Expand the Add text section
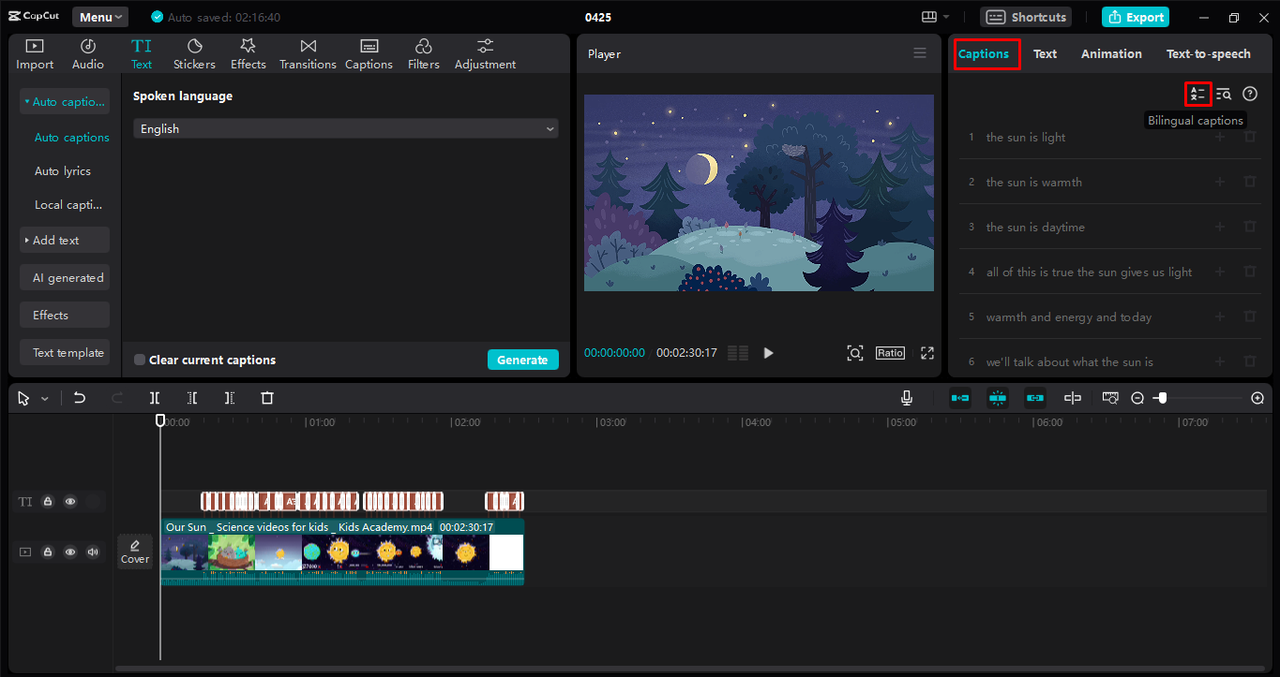Screen dimensions: 1280x677 tap(64, 240)
